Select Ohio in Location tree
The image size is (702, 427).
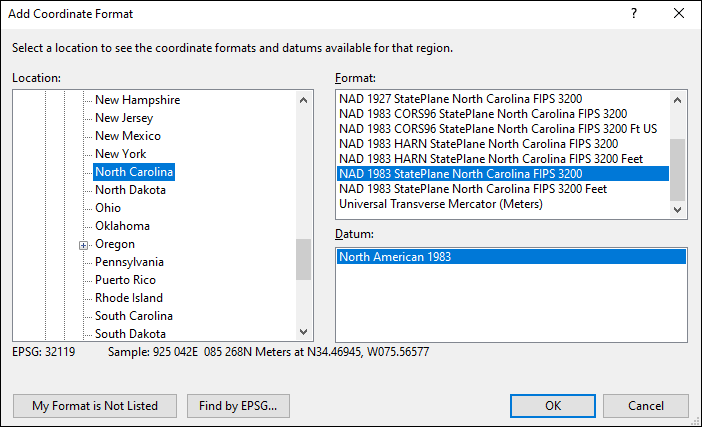click(108, 208)
